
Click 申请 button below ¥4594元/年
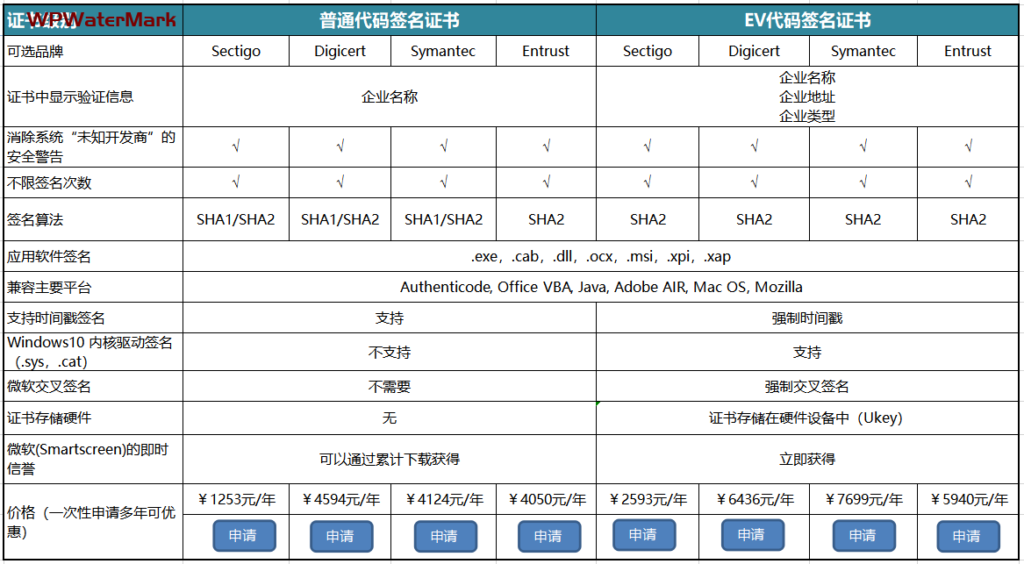pyautogui.click(x=341, y=537)
